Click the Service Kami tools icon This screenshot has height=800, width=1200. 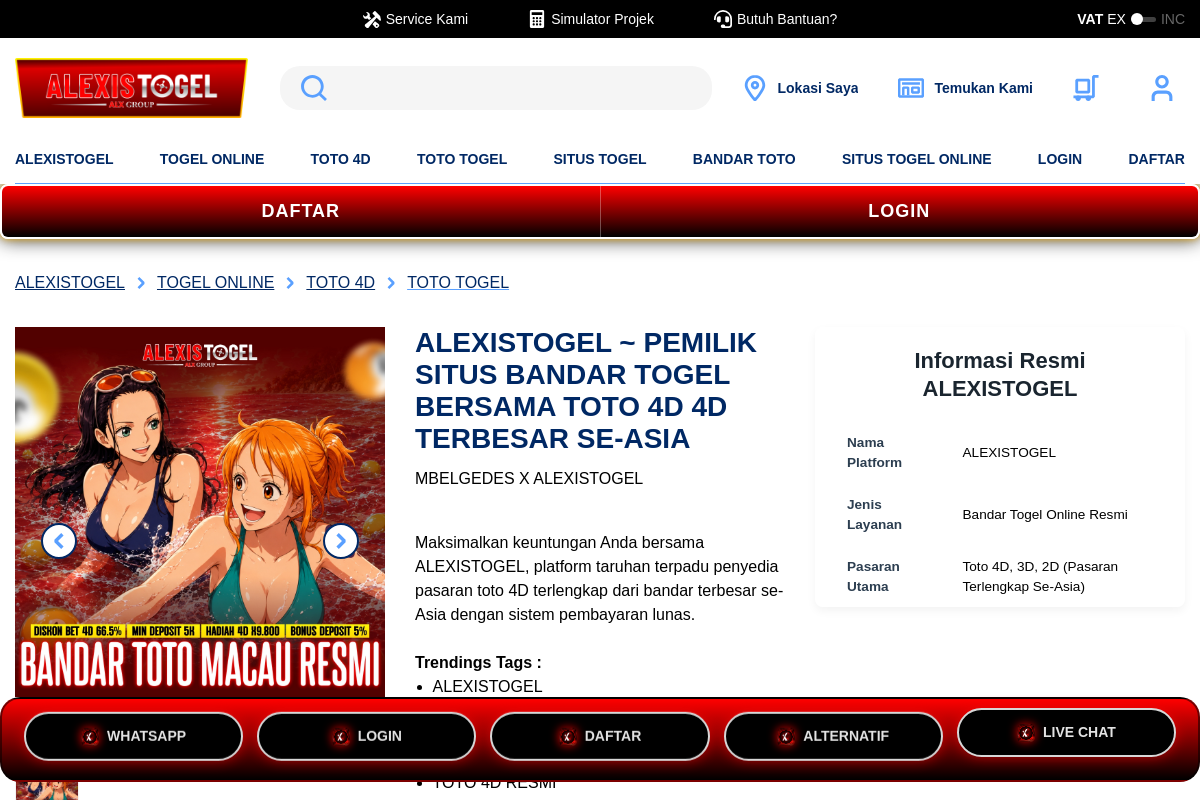click(371, 19)
